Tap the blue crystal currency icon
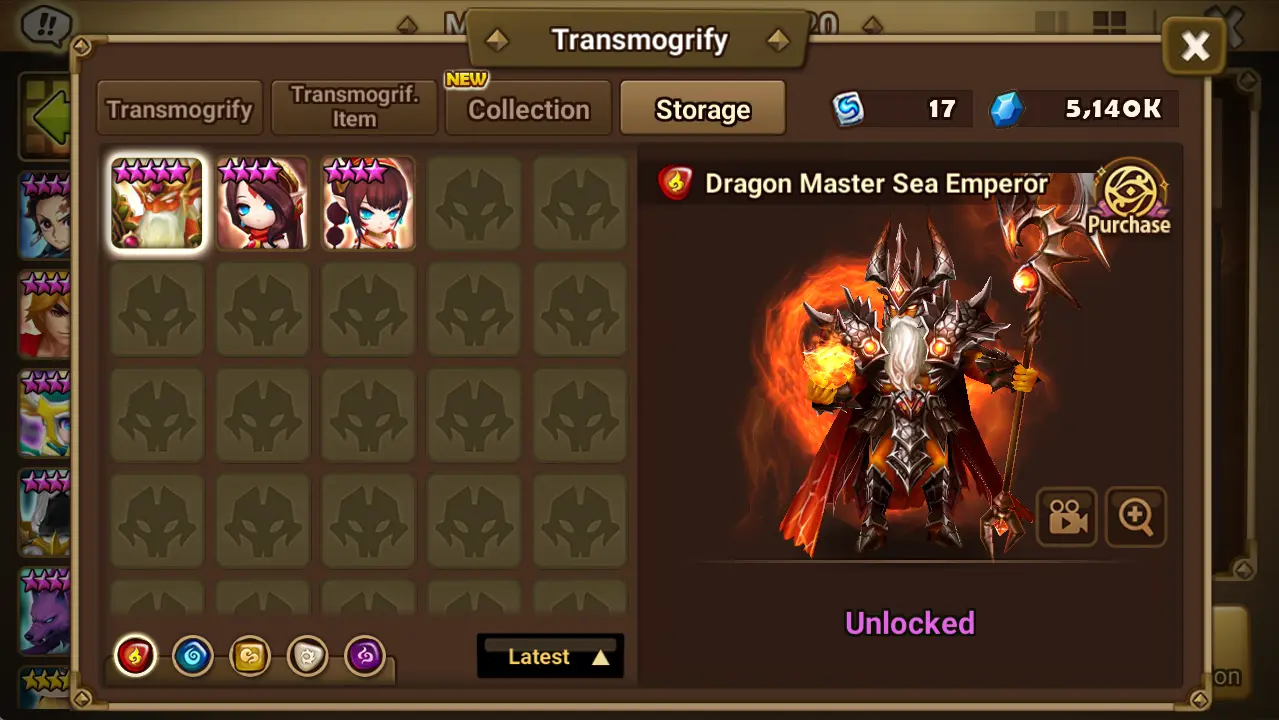The height and width of the screenshot is (720, 1279). click(x=1007, y=109)
